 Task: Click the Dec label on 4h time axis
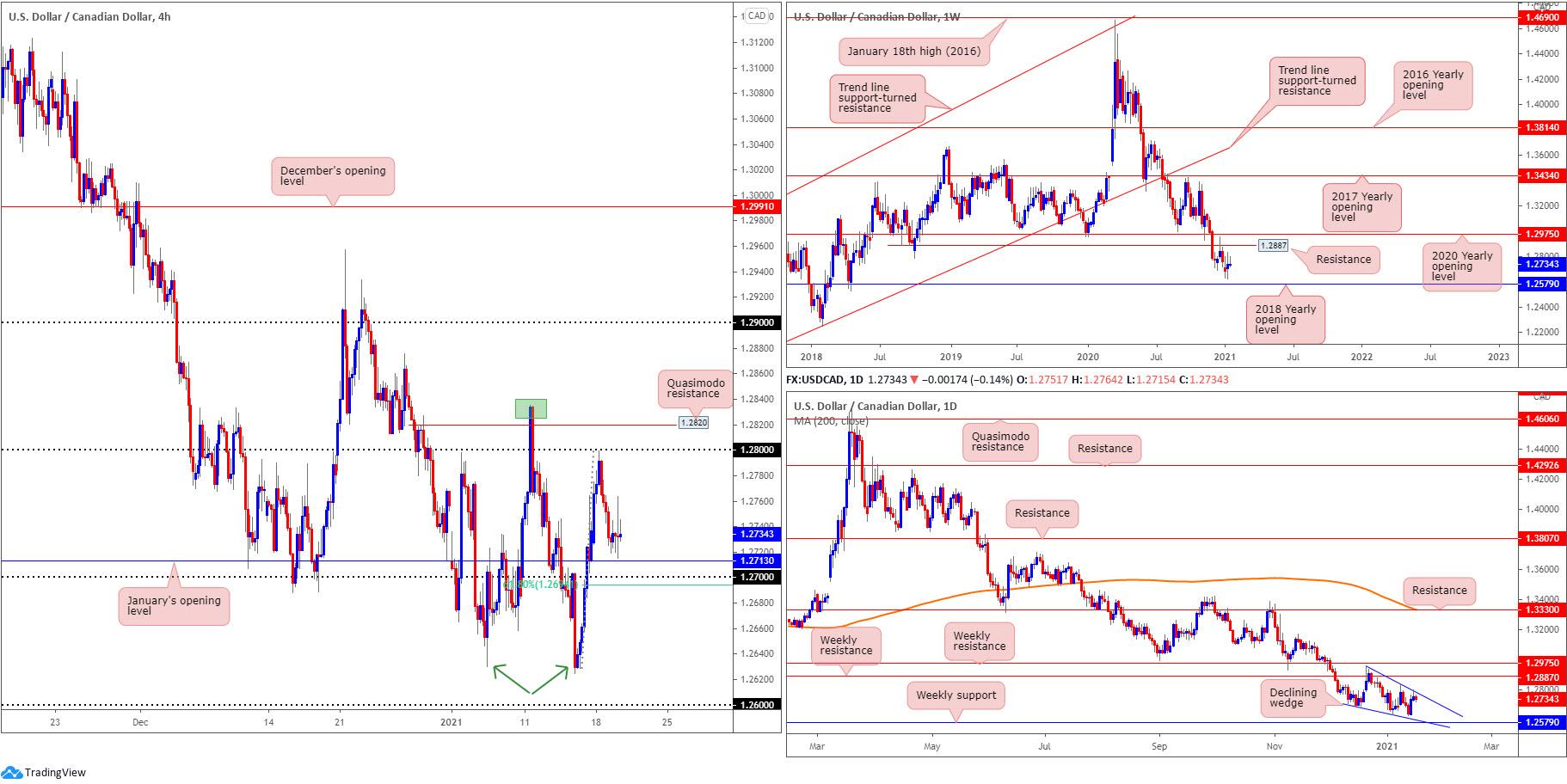point(140,722)
